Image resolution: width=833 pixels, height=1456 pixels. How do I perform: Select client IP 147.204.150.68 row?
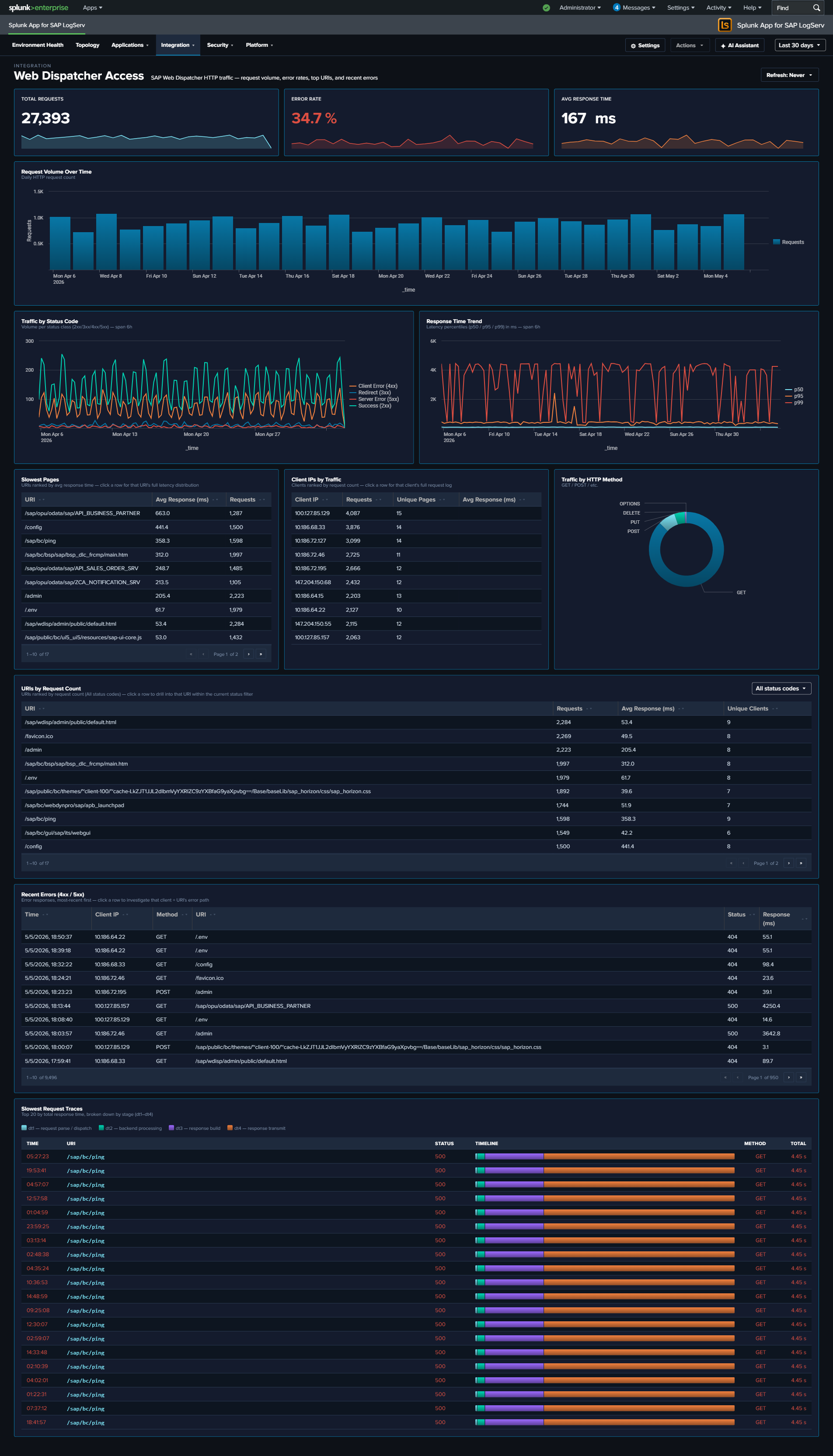coord(416,582)
